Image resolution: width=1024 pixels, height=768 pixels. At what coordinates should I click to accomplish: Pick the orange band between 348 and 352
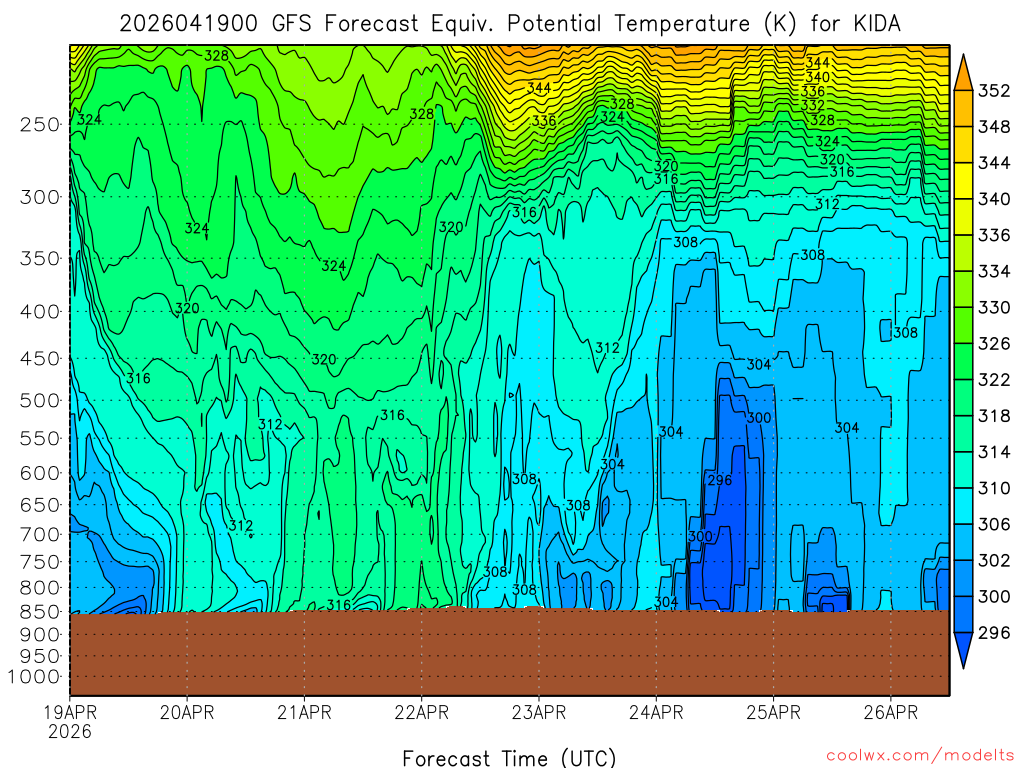click(x=963, y=108)
